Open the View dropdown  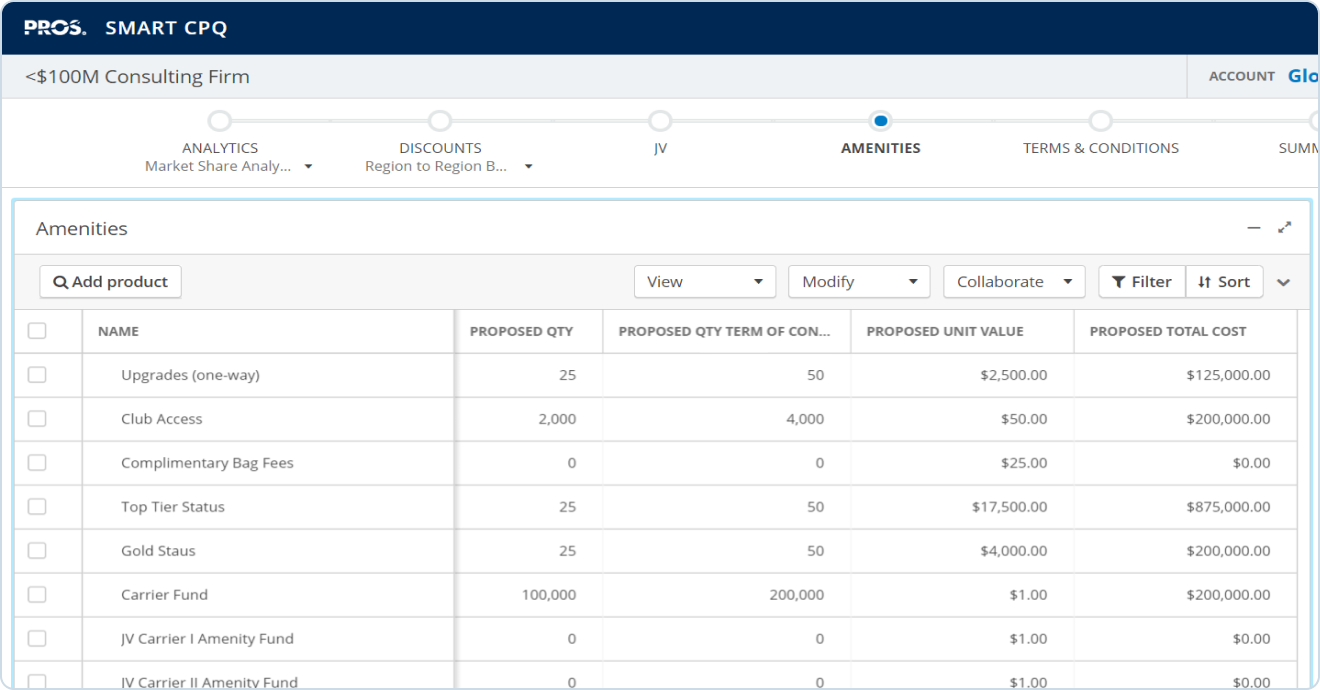tap(704, 282)
